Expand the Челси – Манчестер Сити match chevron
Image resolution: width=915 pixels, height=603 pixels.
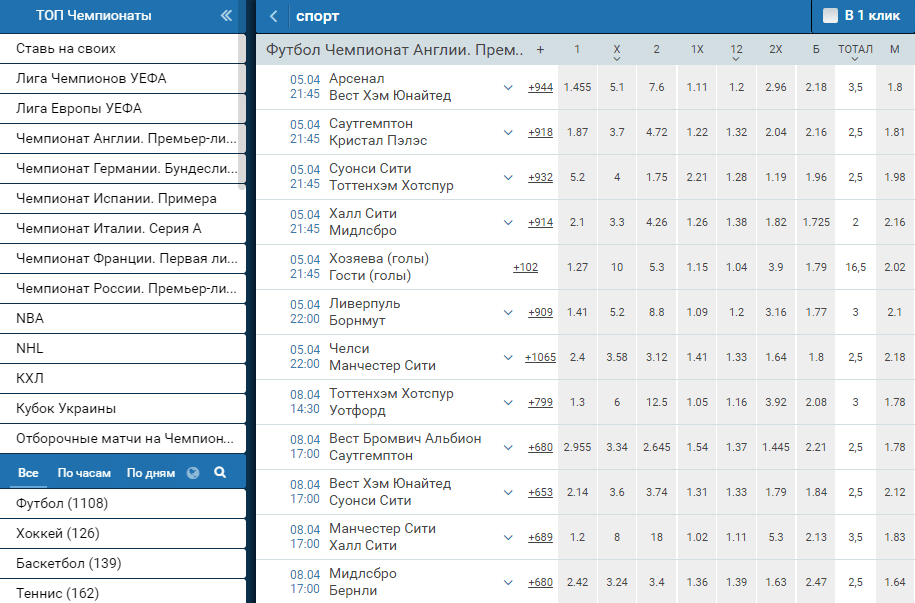click(x=508, y=358)
